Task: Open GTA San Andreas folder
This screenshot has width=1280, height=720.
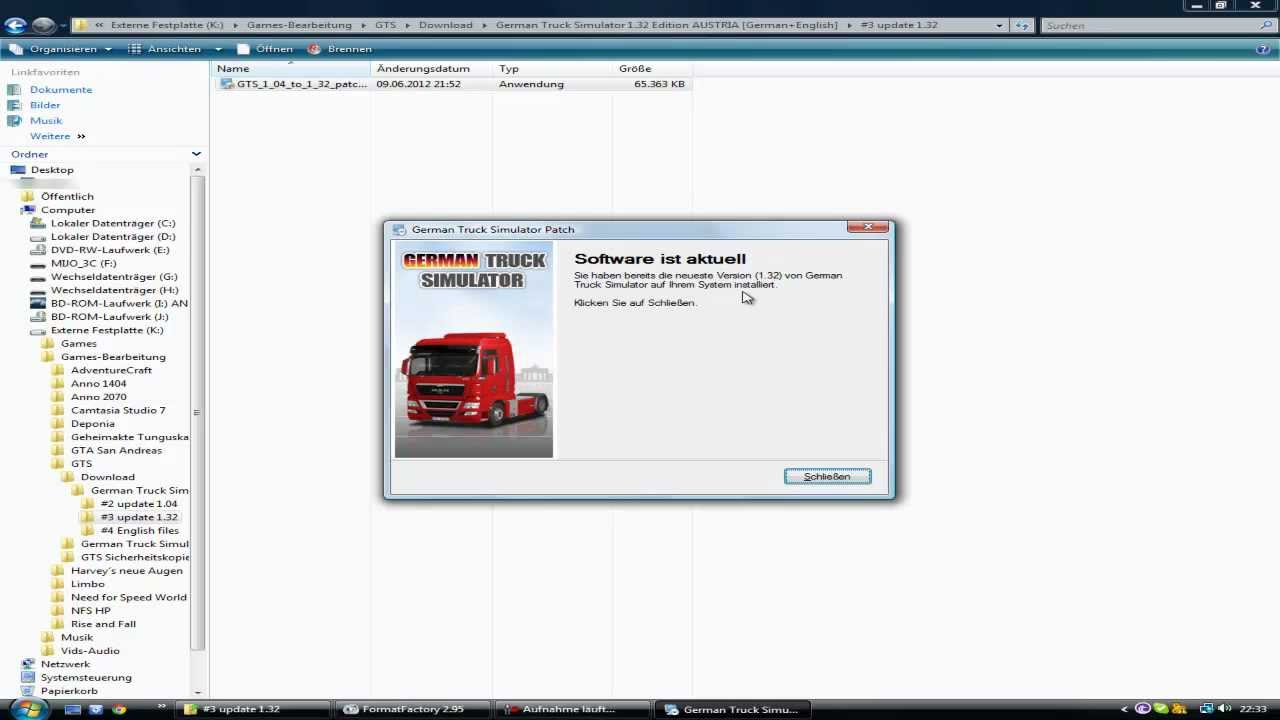Action: point(116,450)
